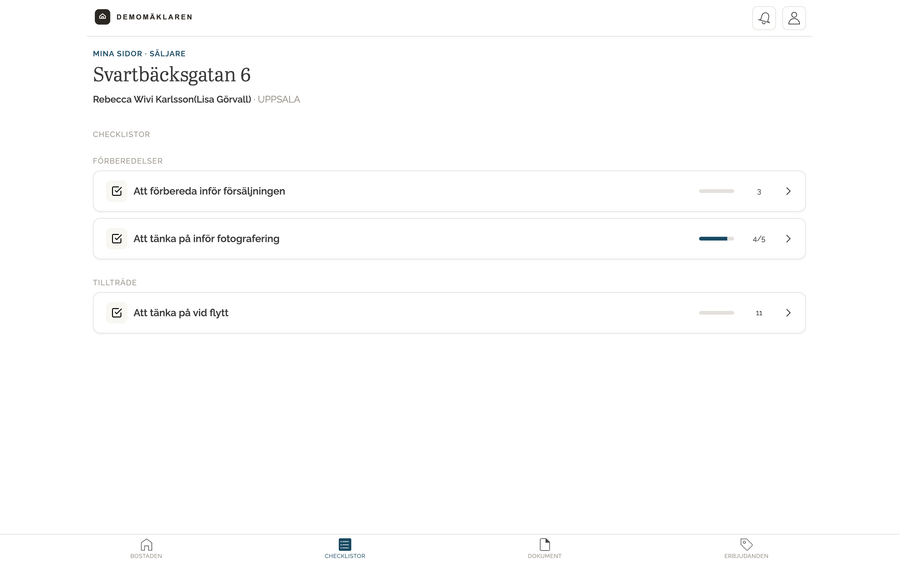This screenshot has width=900, height=563.
Task: Click the Erbjudanden tag icon
Action: 746,544
